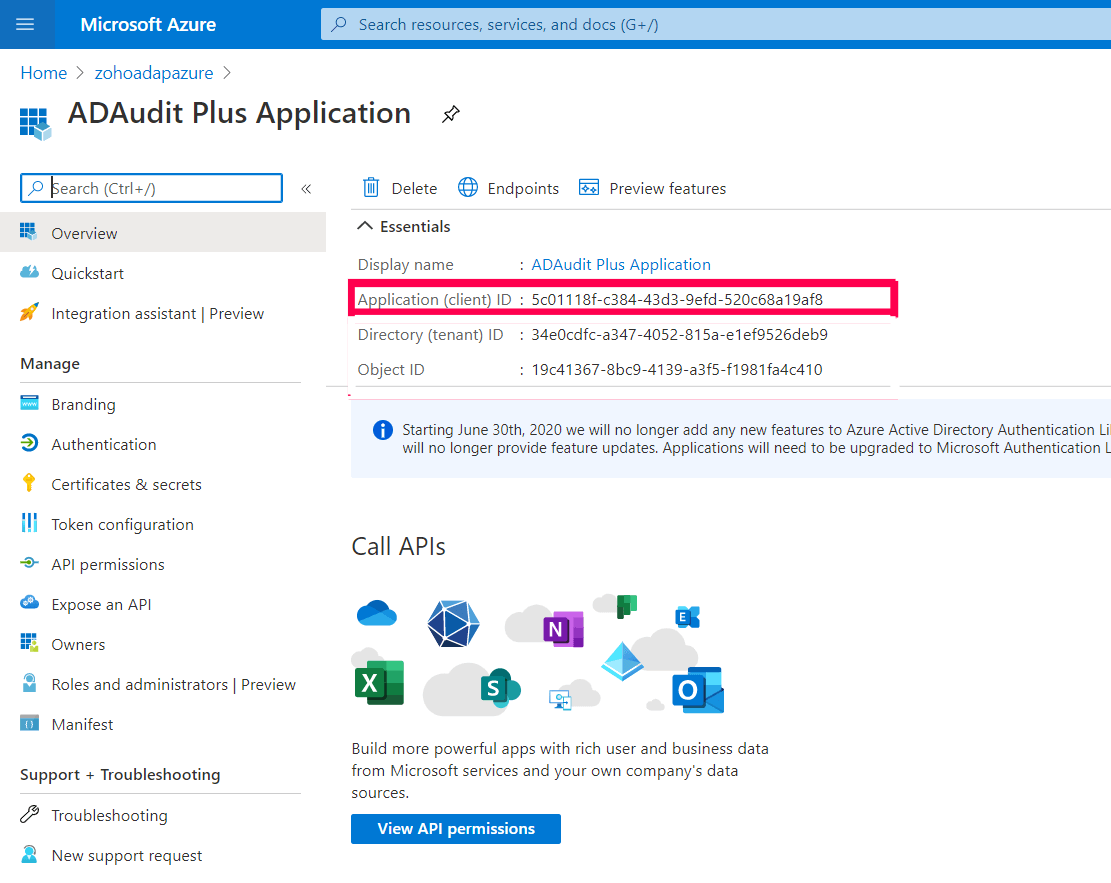The height and width of the screenshot is (883, 1111).
Task: Switch to the Overview section
Action: click(84, 232)
